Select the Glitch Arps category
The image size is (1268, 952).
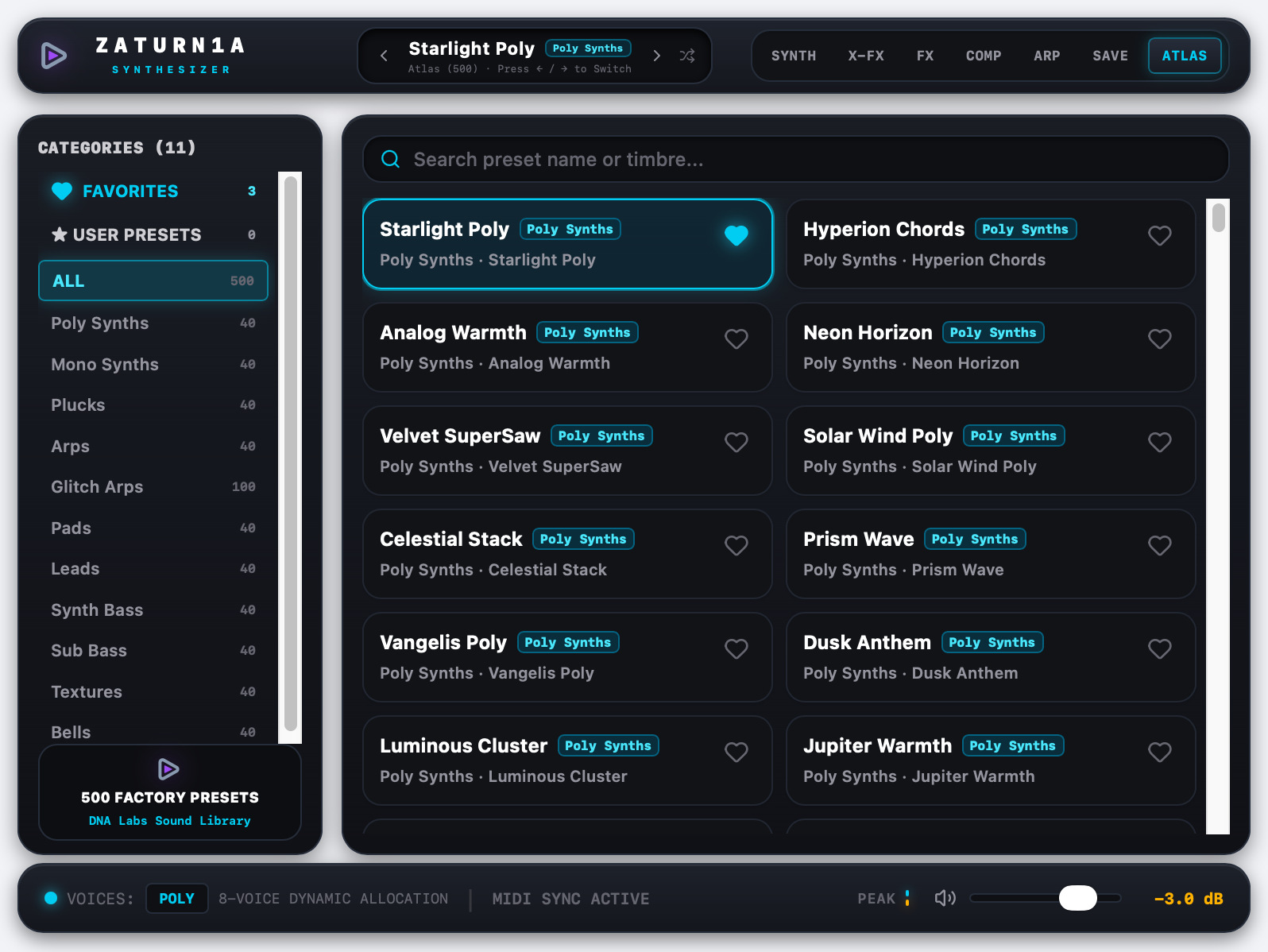pos(153,486)
